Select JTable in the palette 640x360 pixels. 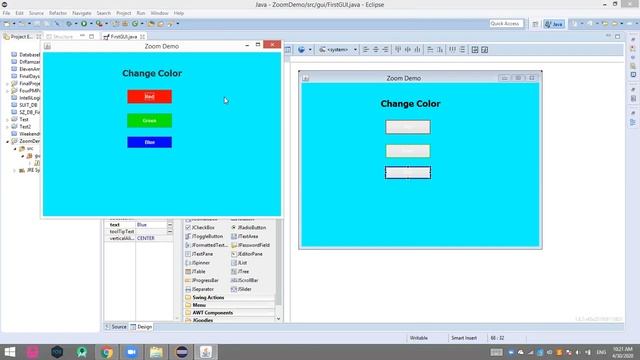pos(196,271)
